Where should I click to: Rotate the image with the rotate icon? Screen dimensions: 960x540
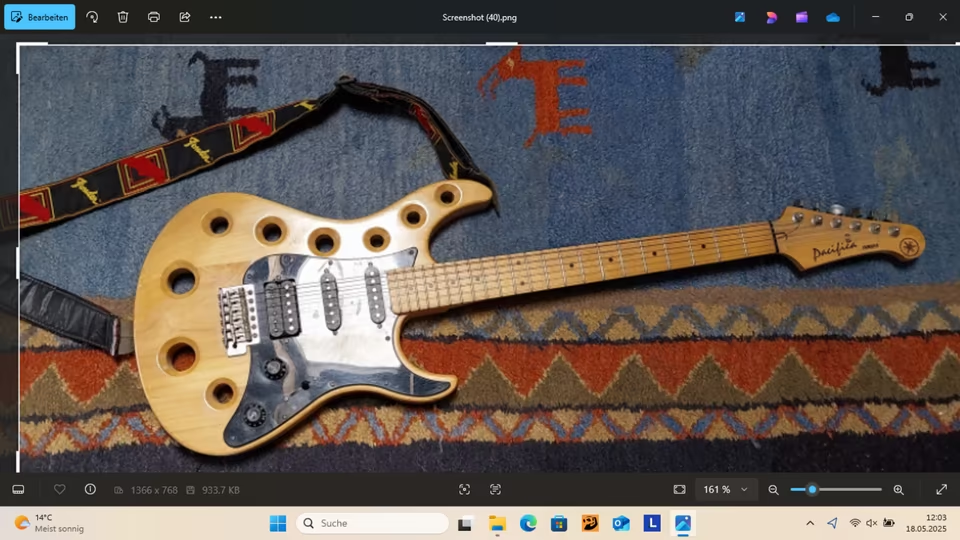click(x=92, y=17)
